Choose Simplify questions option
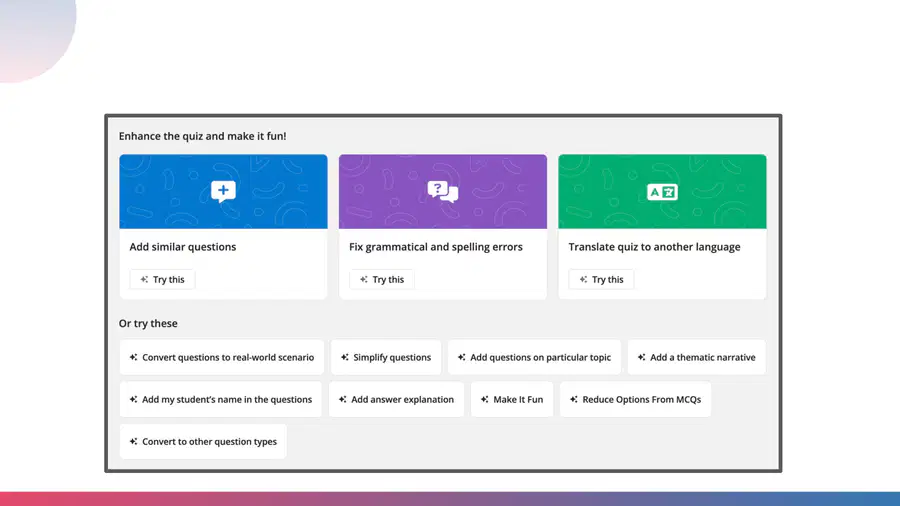This screenshot has height=506, width=900. click(386, 357)
